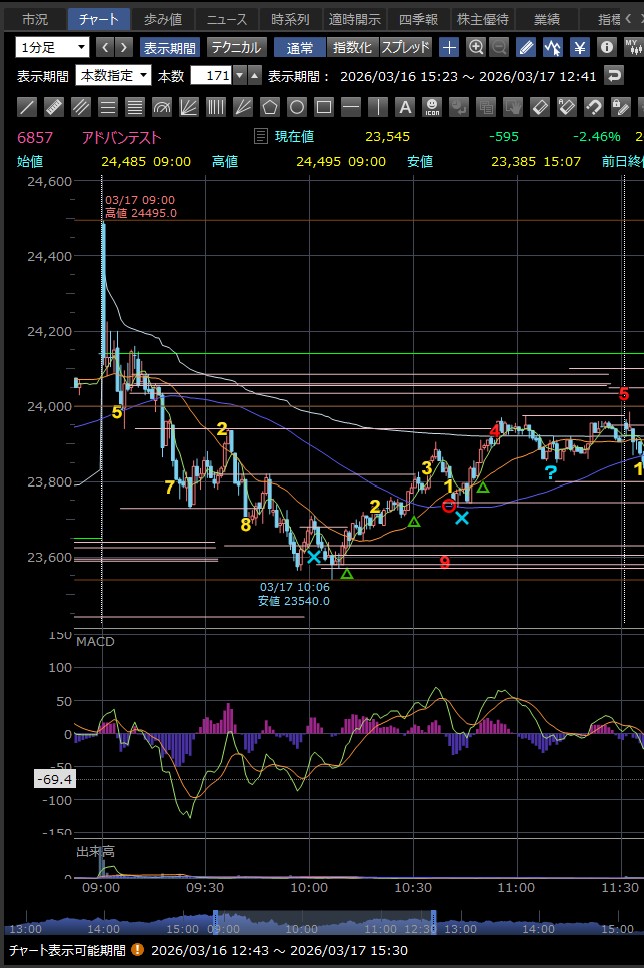Click the zoom in magnifier icon
Image resolution: width=644 pixels, height=968 pixels.
[x=476, y=47]
